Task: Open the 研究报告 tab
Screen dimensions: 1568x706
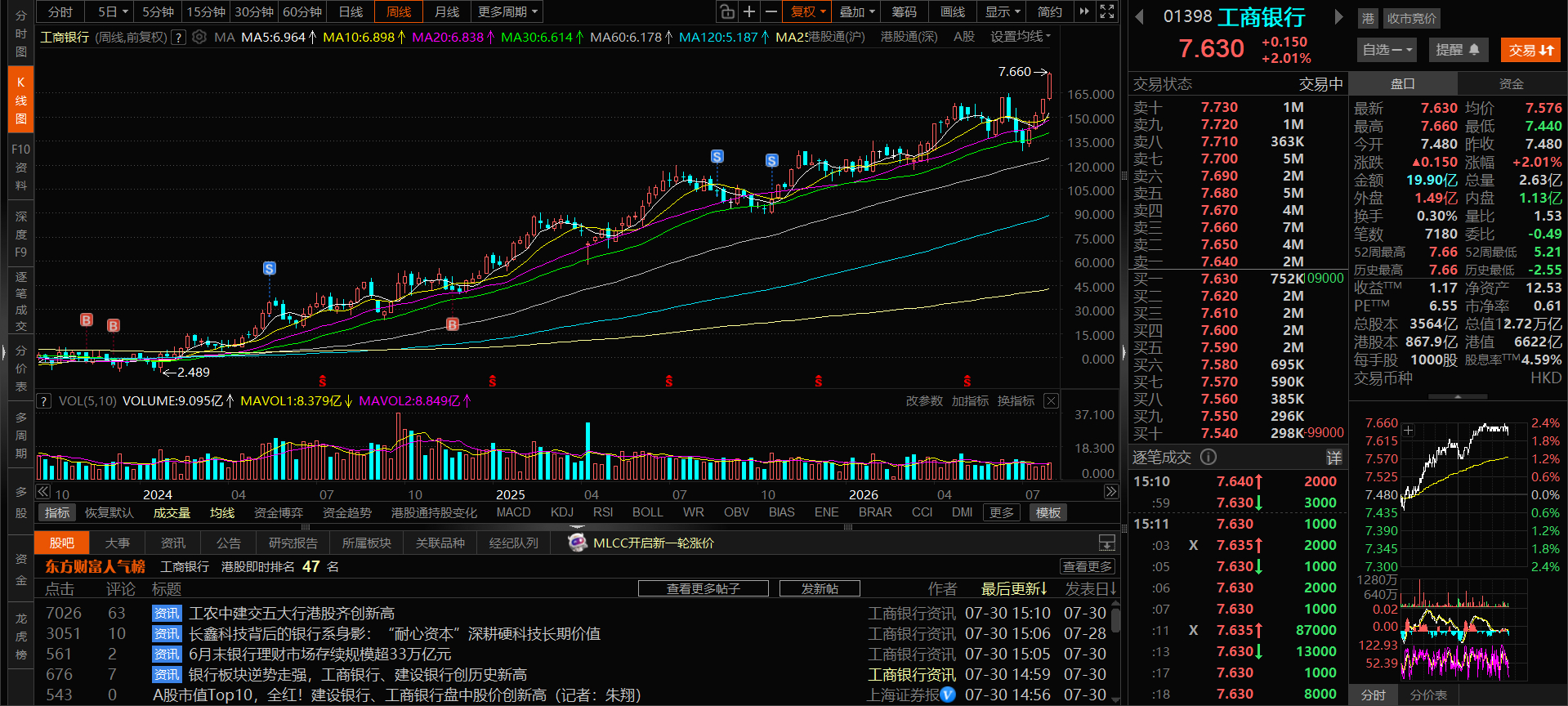Action: (x=293, y=543)
